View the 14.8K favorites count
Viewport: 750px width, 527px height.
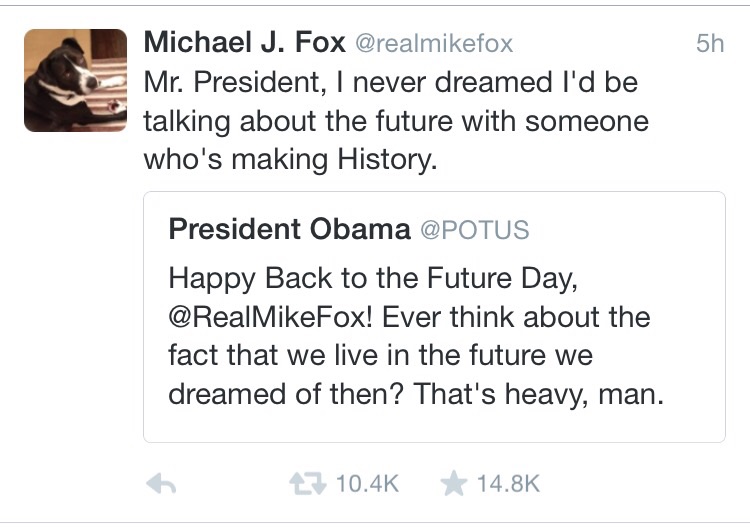508,484
